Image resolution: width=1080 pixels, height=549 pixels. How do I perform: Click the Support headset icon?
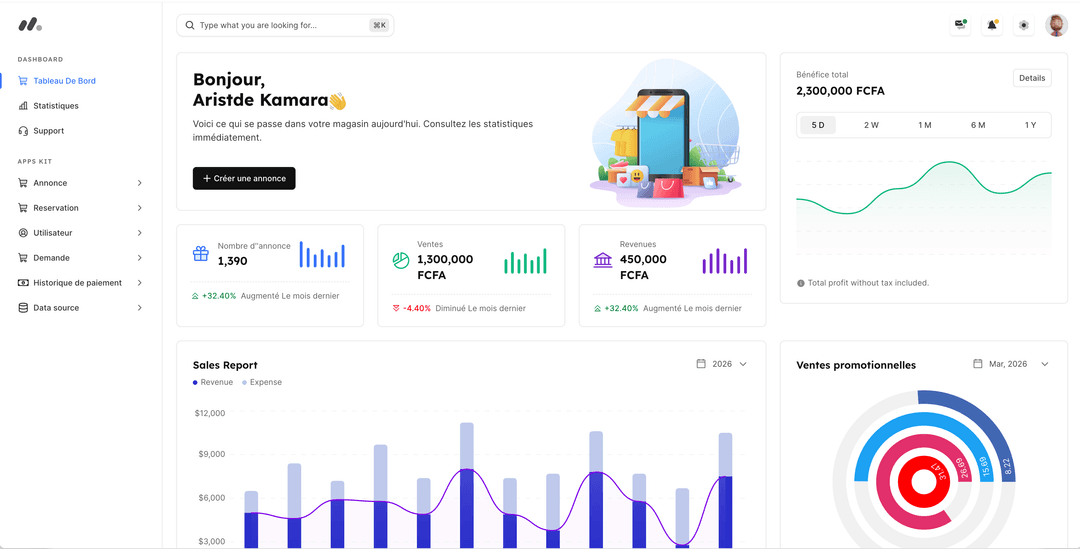[23, 131]
